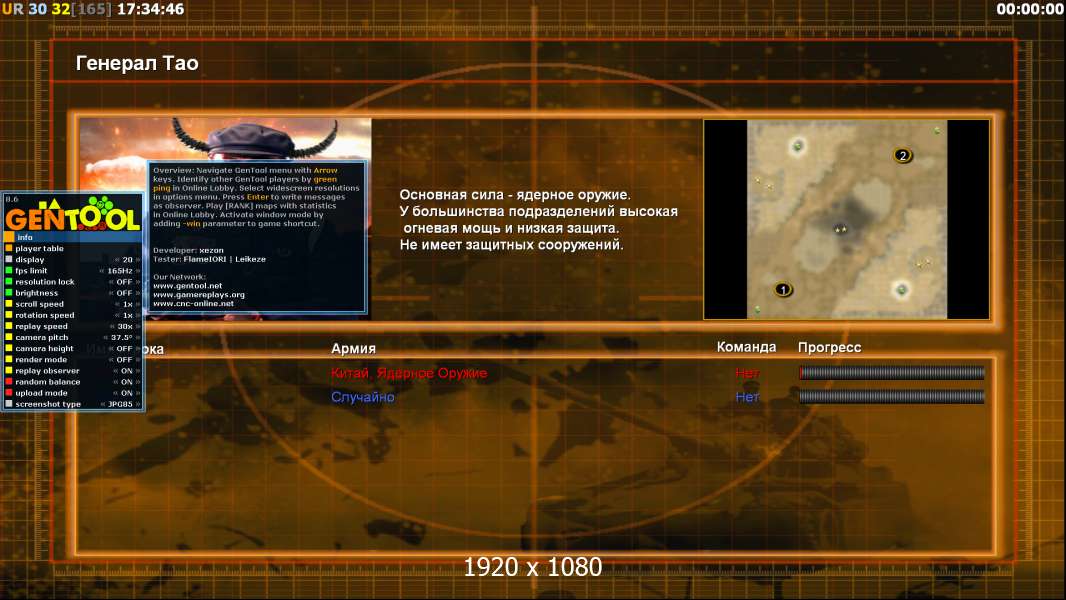Select the replay speed menu entry

[x=73, y=326]
